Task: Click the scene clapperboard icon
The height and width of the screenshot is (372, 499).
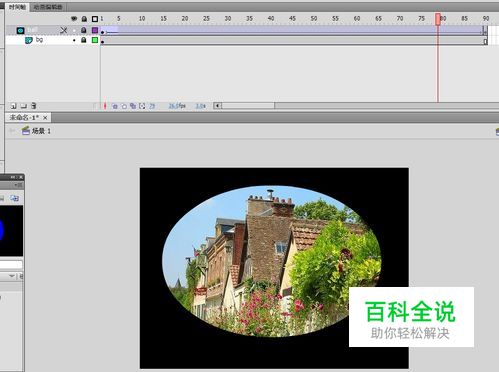Action: [26, 131]
